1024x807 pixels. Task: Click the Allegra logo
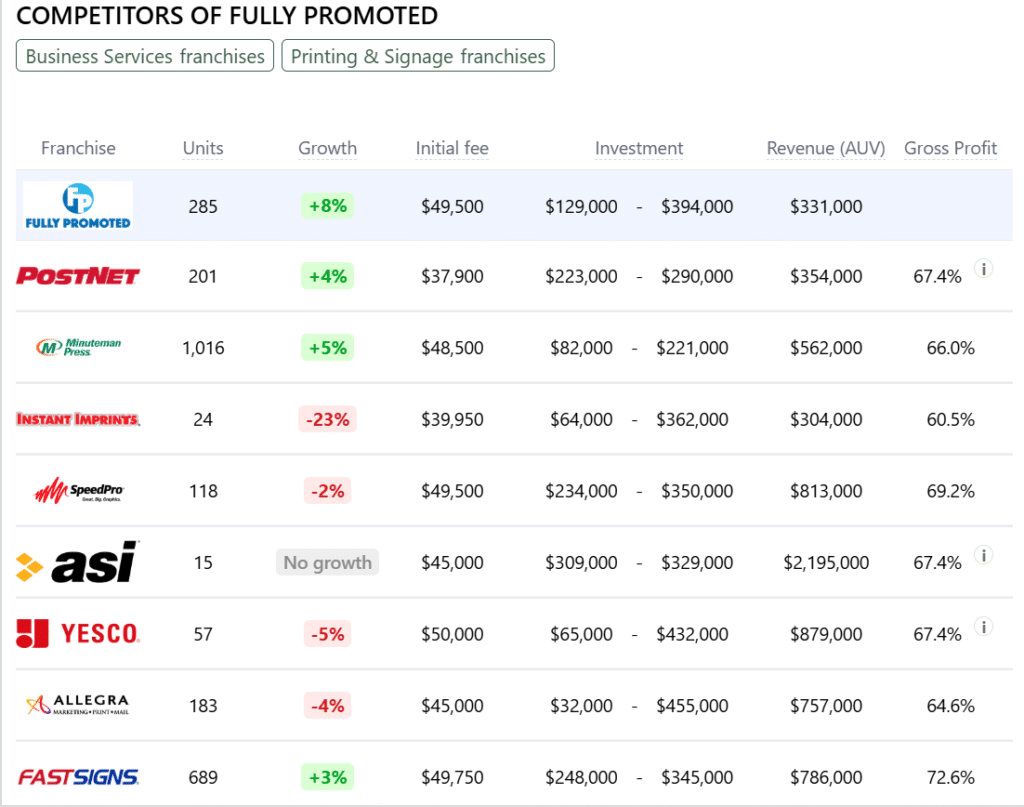pos(78,705)
